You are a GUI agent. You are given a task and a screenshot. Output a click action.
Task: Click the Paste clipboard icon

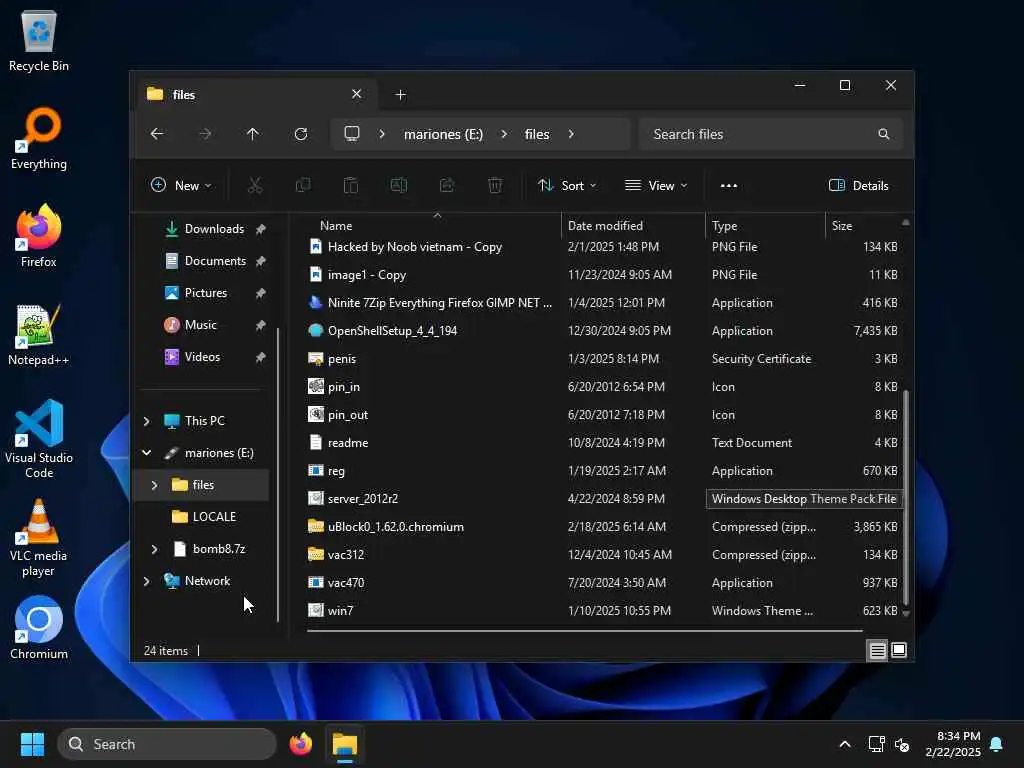(x=351, y=185)
